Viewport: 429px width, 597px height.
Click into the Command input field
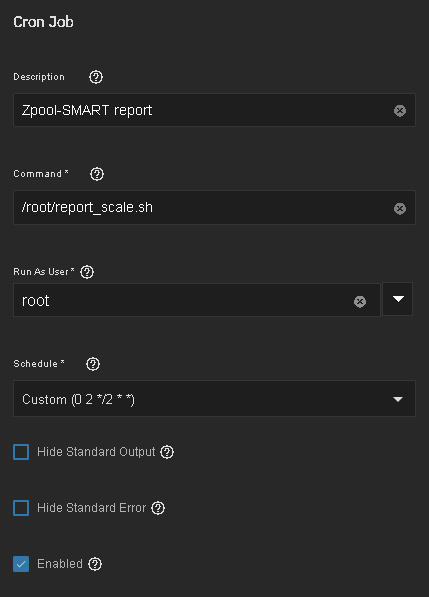pos(214,208)
